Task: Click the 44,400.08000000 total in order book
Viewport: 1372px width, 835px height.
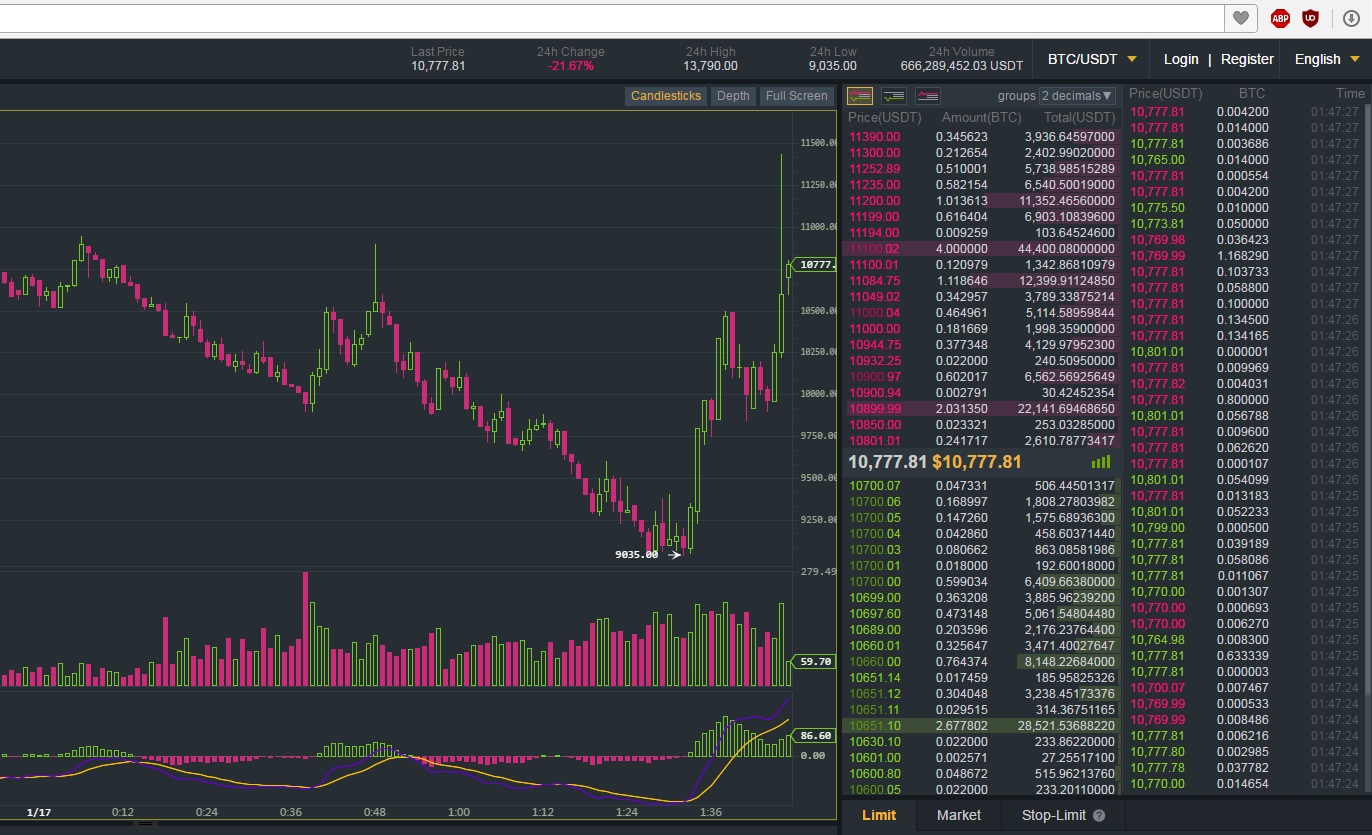Action: [x=1066, y=249]
